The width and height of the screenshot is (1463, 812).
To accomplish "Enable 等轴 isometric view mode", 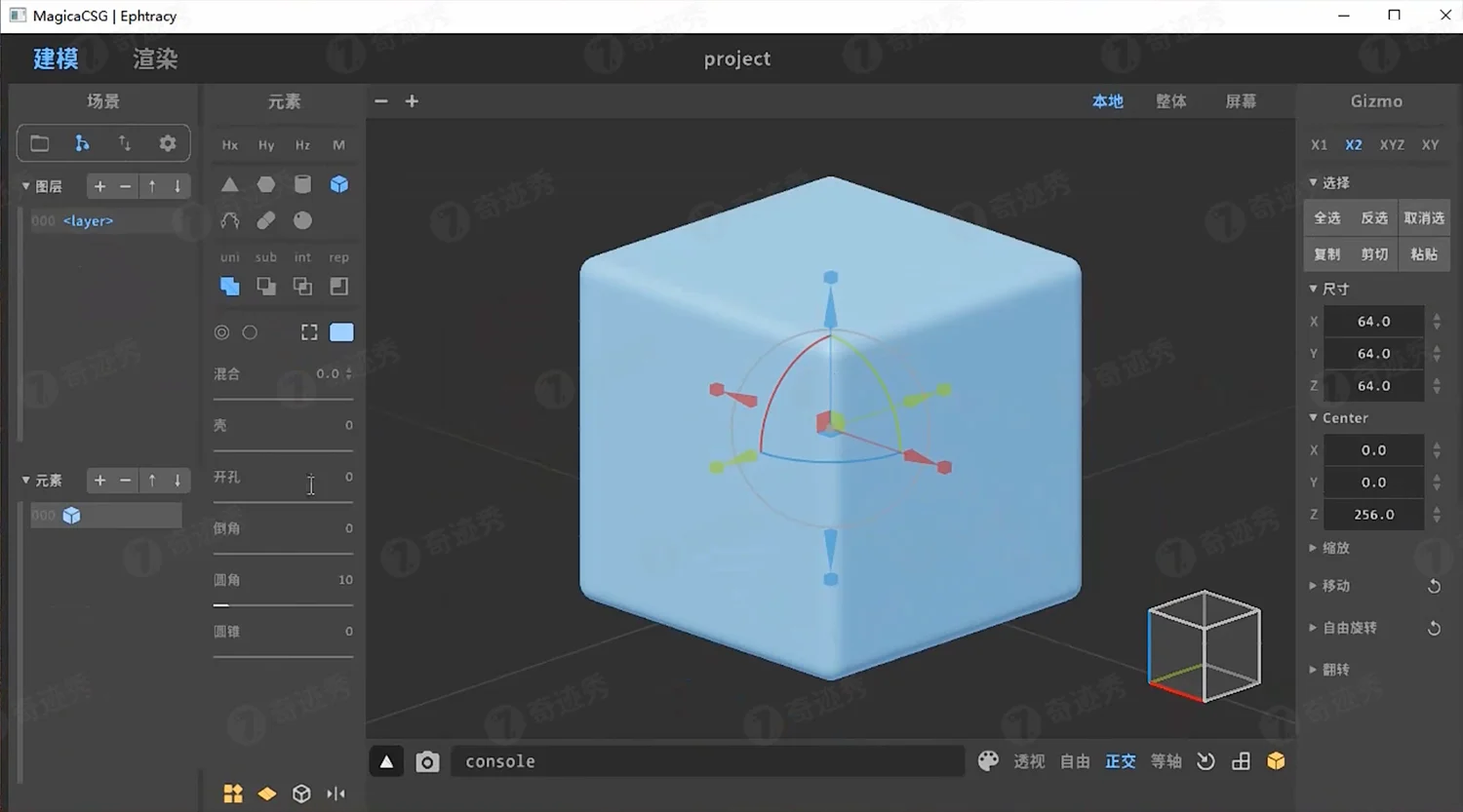I will point(1165,760).
